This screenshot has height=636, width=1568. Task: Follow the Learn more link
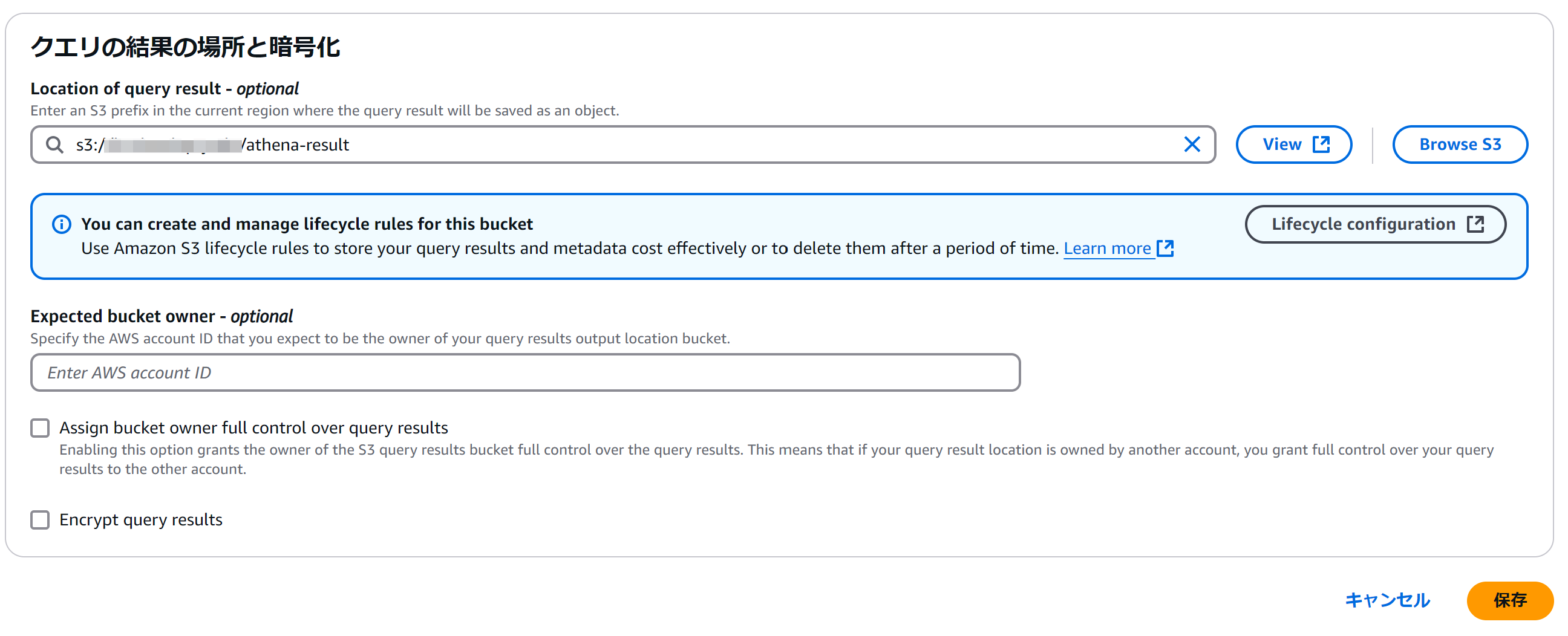click(x=1106, y=248)
